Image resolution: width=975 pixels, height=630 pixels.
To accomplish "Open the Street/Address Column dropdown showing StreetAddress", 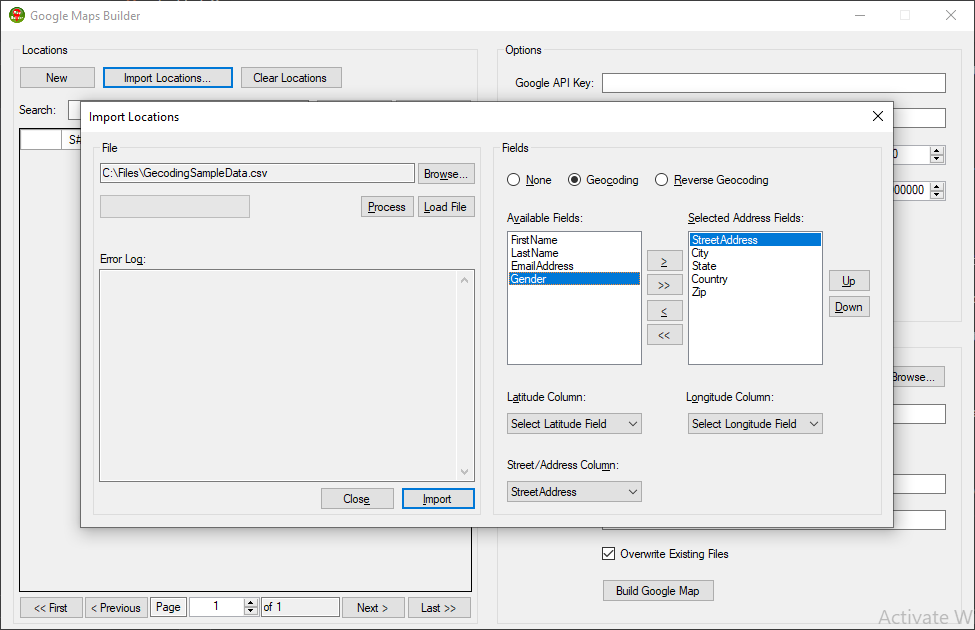I will (573, 491).
